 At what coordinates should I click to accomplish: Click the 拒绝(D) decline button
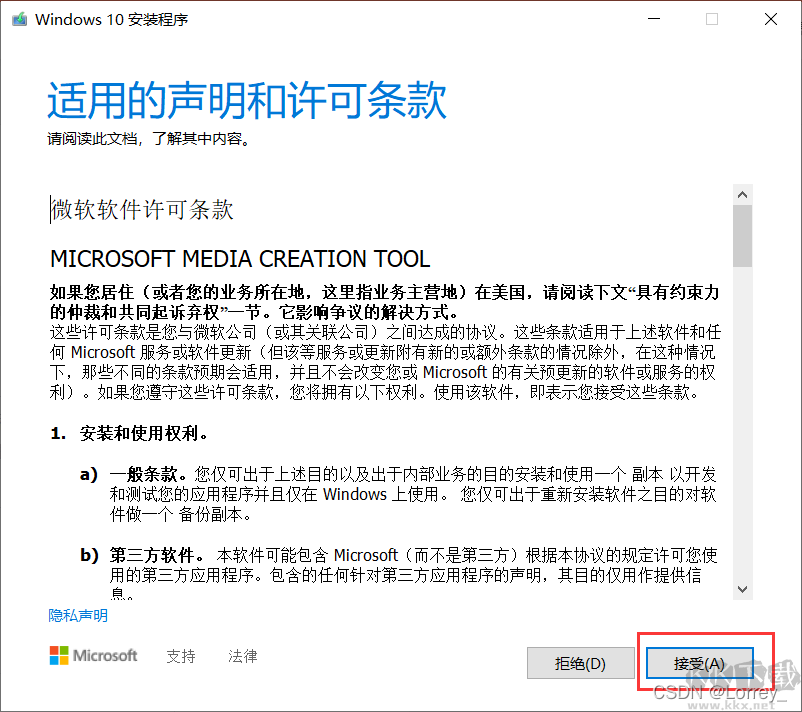click(x=580, y=663)
